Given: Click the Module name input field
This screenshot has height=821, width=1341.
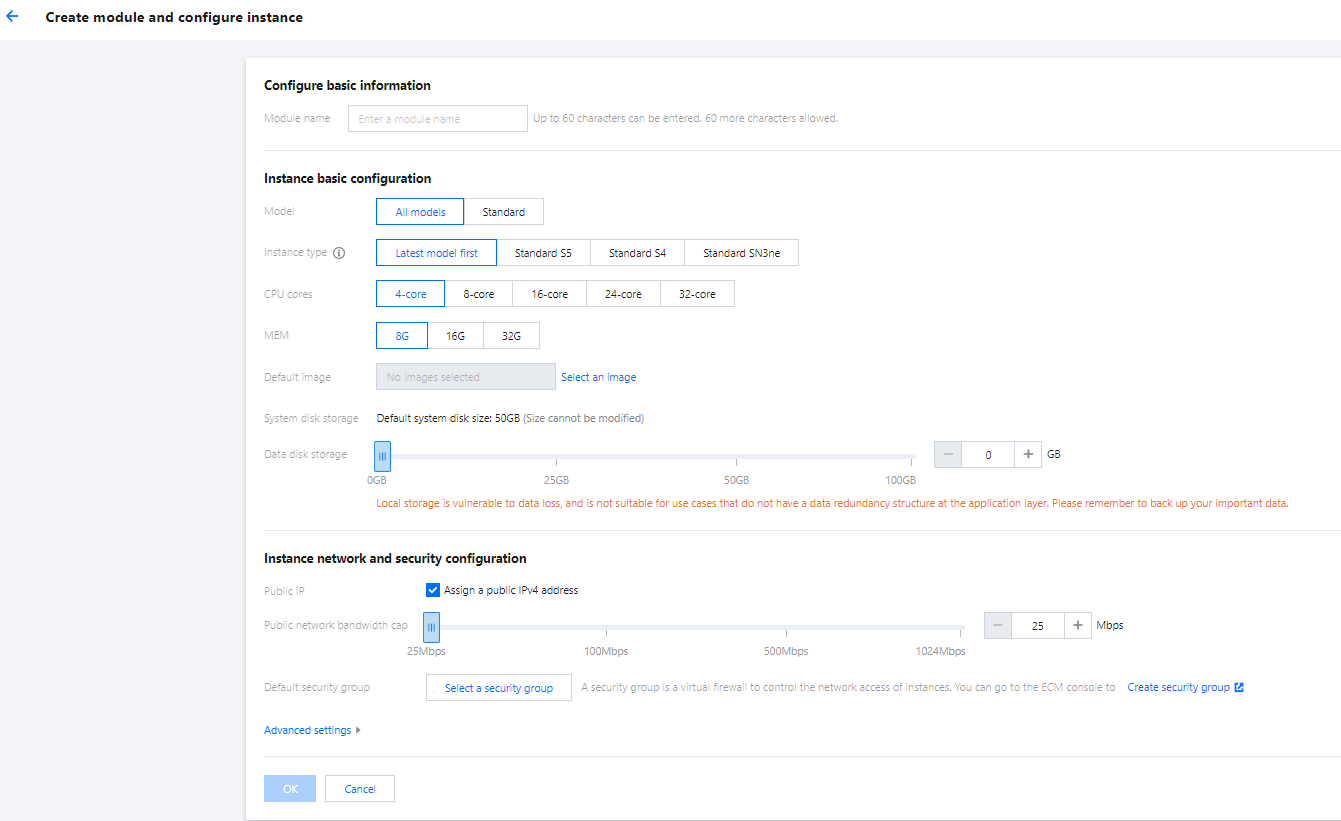Looking at the screenshot, I should click(x=437, y=119).
